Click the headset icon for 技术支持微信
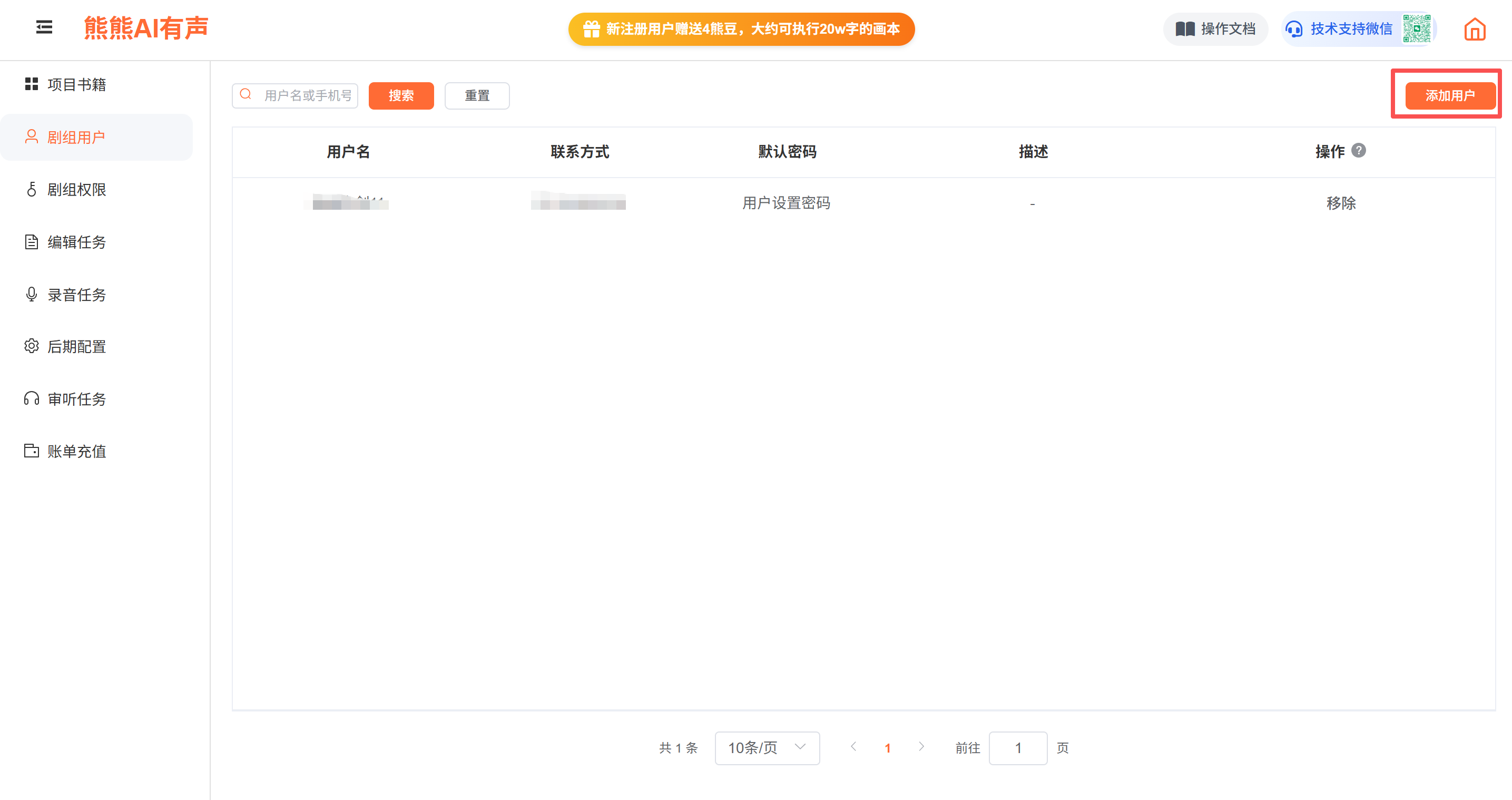This screenshot has width=1512, height=800. click(x=1294, y=29)
